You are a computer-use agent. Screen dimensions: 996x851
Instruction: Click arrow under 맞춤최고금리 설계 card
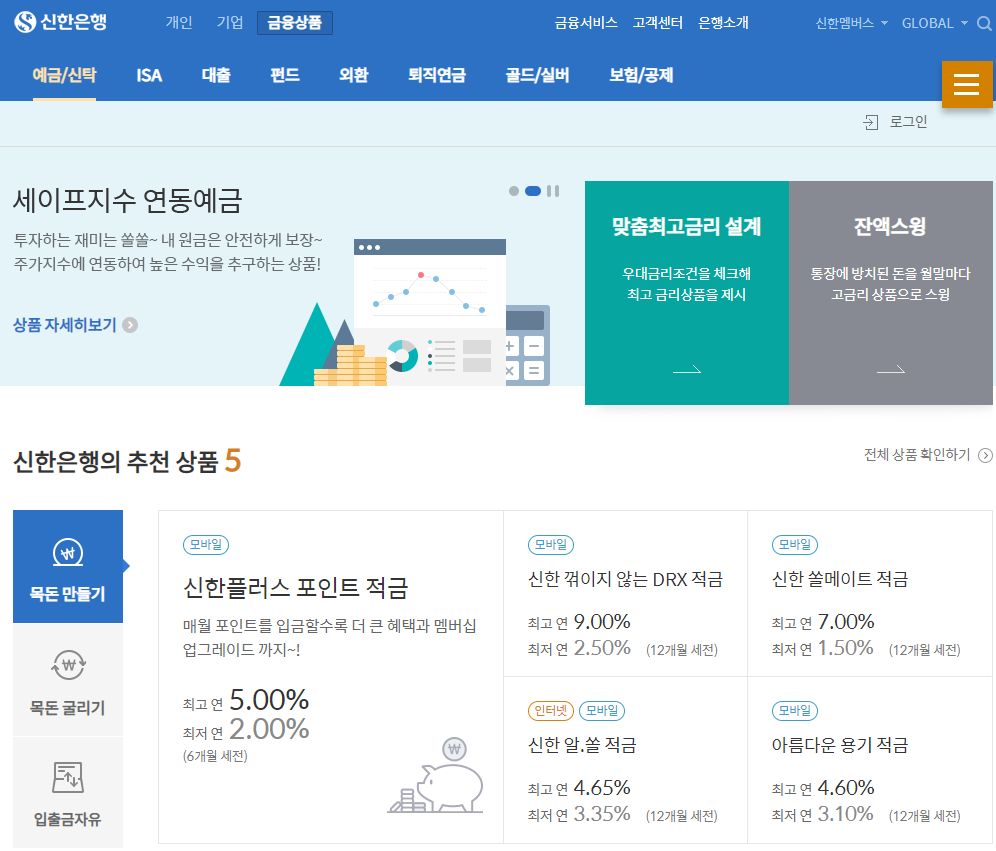pyautogui.click(x=687, y=370)
